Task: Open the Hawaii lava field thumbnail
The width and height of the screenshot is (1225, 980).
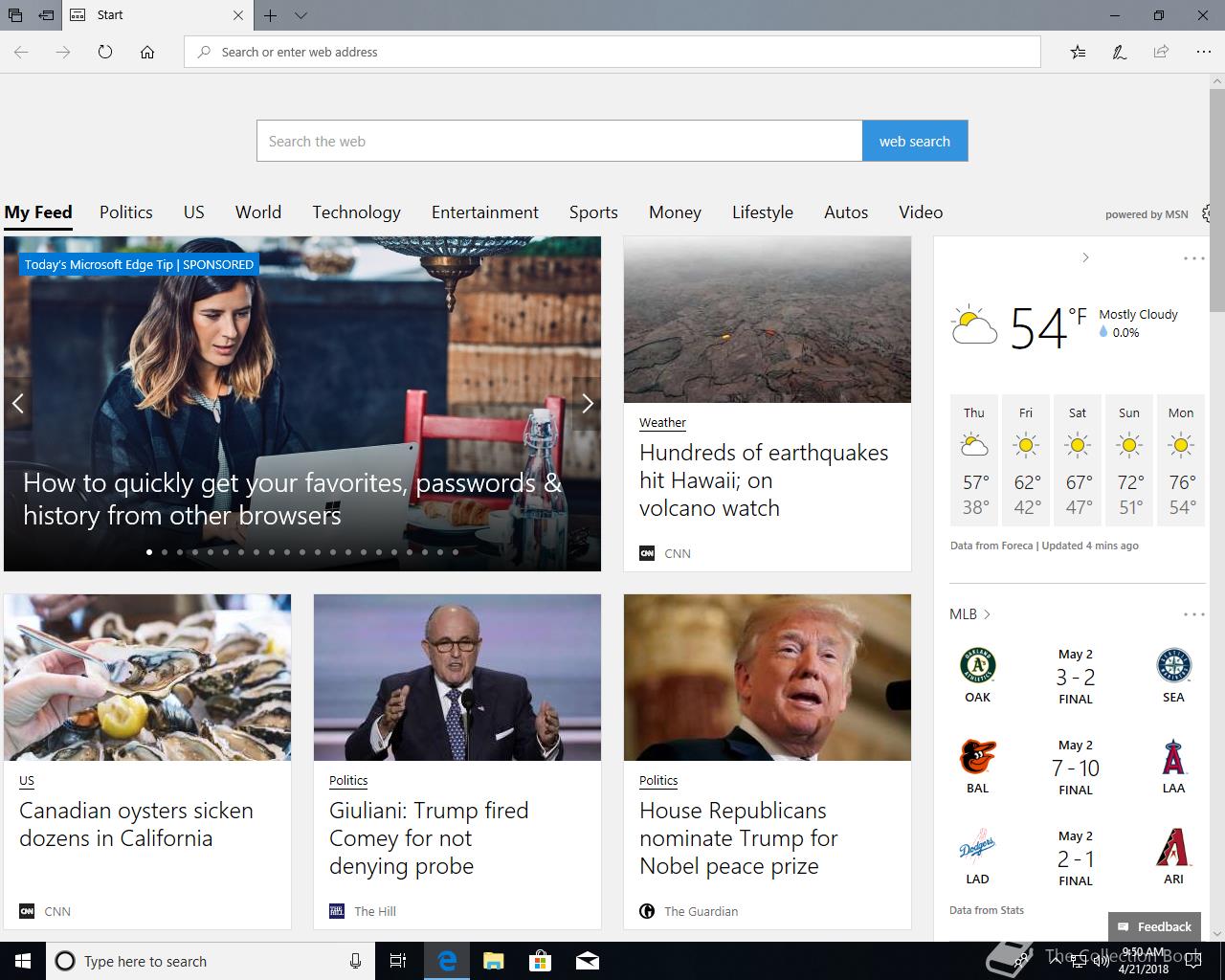Action: [768, 320]
